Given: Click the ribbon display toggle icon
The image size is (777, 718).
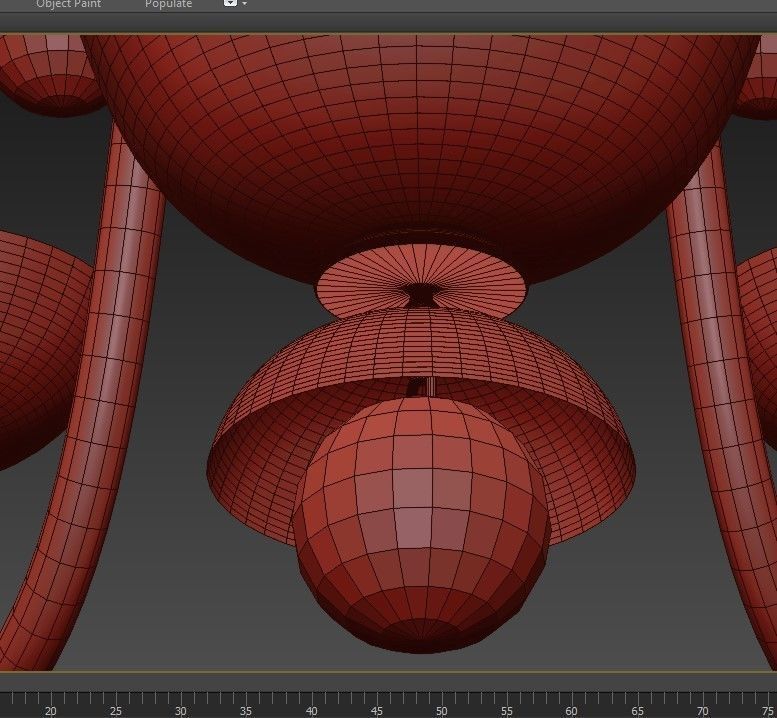Looking at the screenshot, I should (x=230, y=3).
